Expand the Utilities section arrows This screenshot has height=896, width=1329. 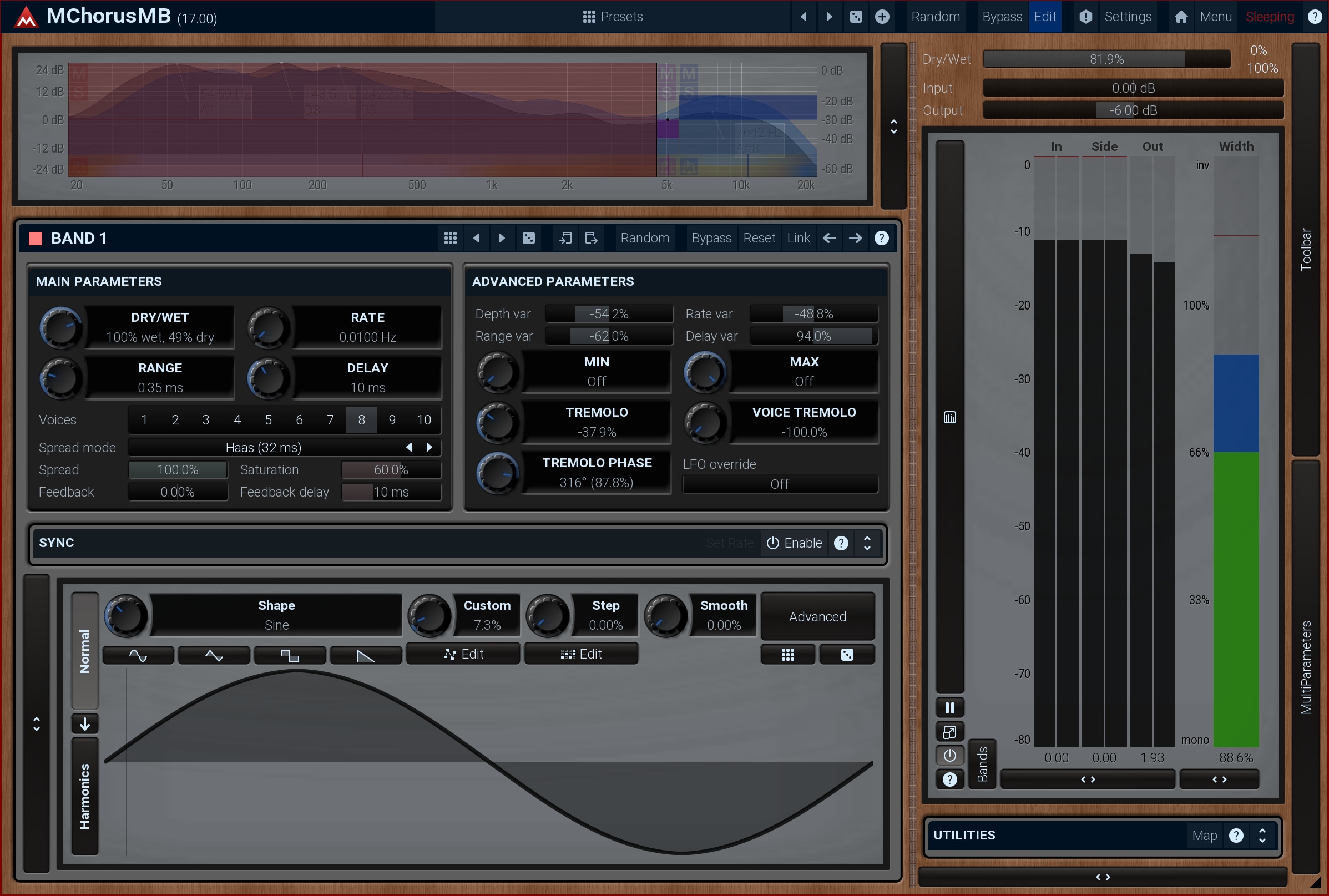pyautogui.click(x=1262, y=836)
